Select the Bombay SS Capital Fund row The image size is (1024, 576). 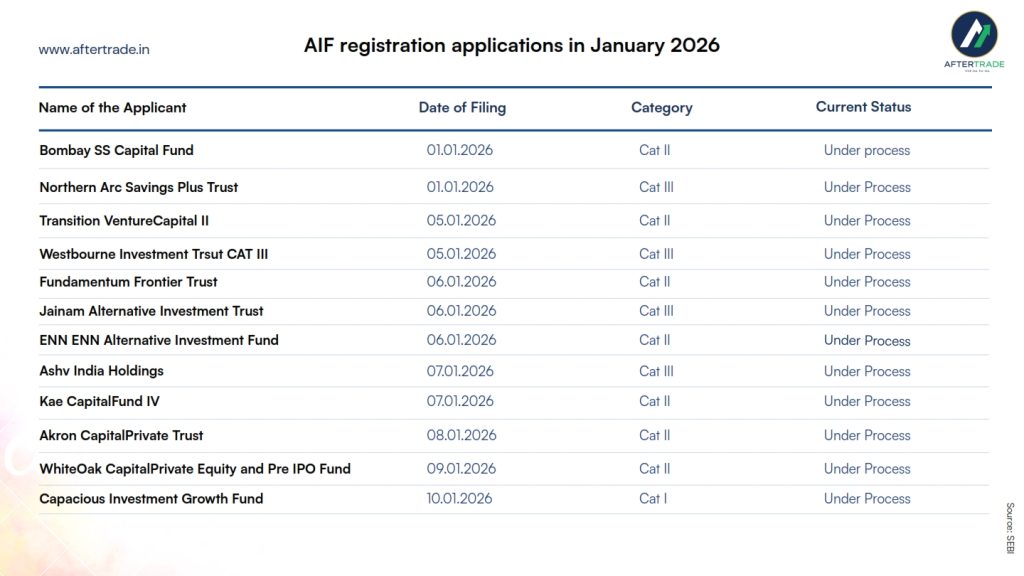(116, 150)
